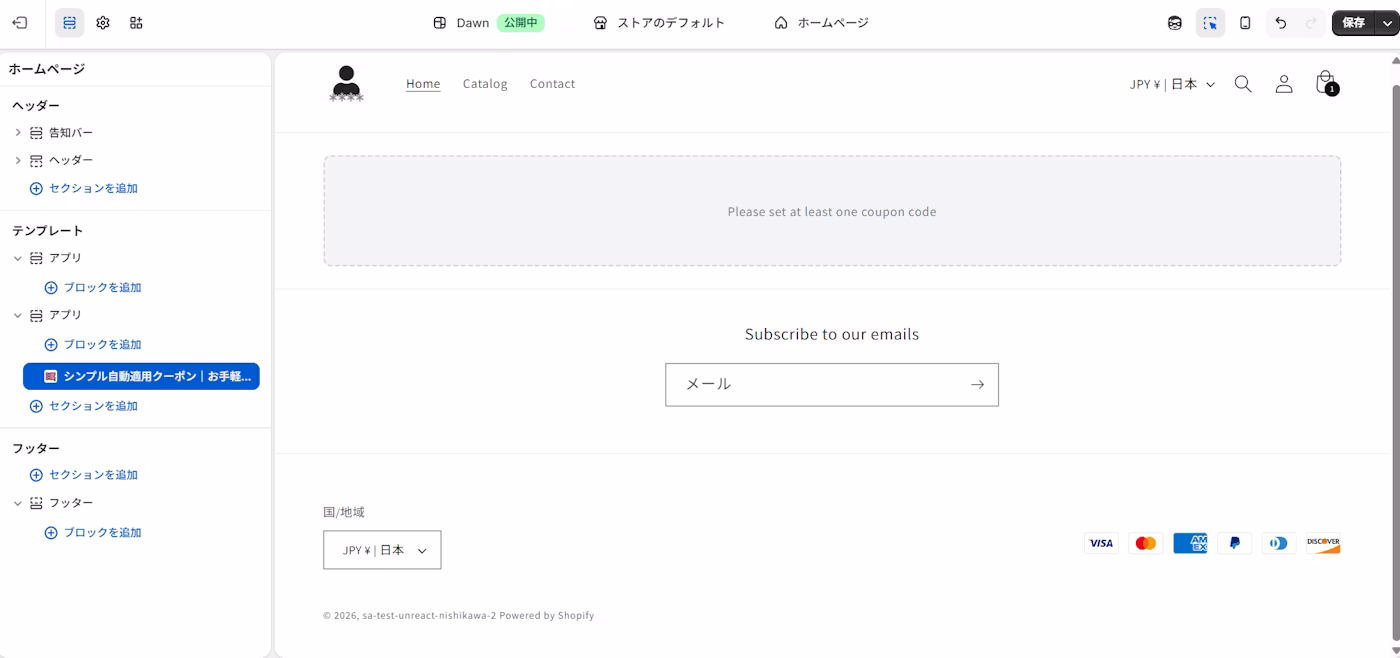
Task: Open footer country selector JPY ¥ 日本
Action: click(382, 549)
